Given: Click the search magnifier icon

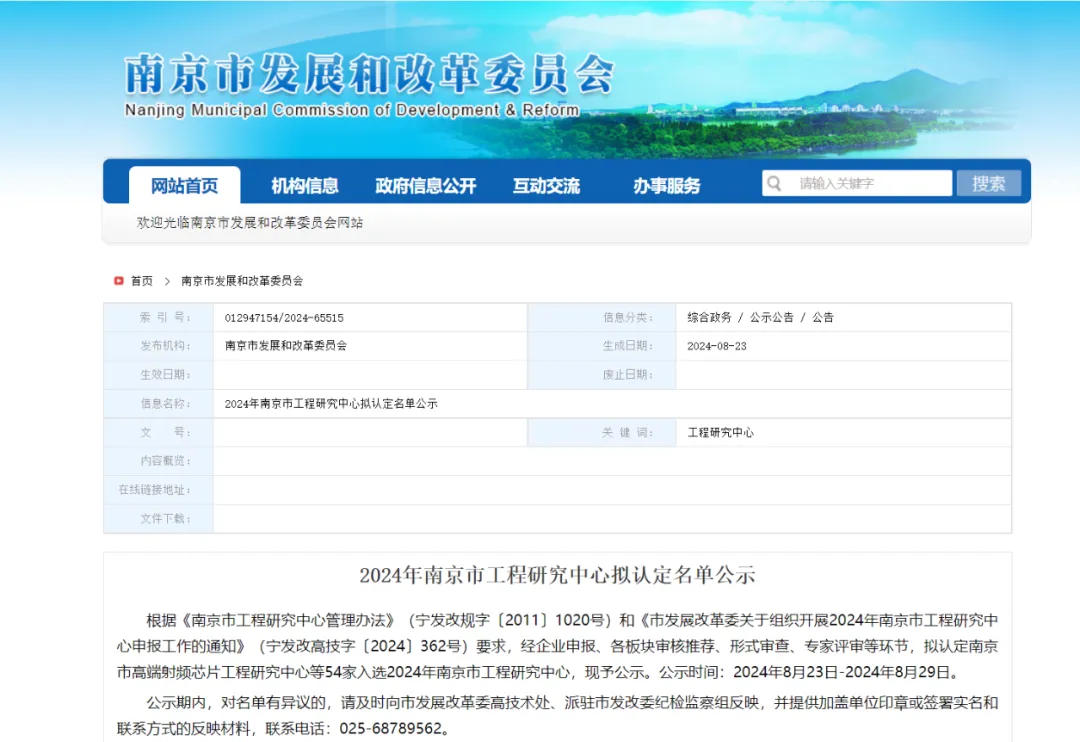Looking at the screenshot, I should [x=774, y=183].
